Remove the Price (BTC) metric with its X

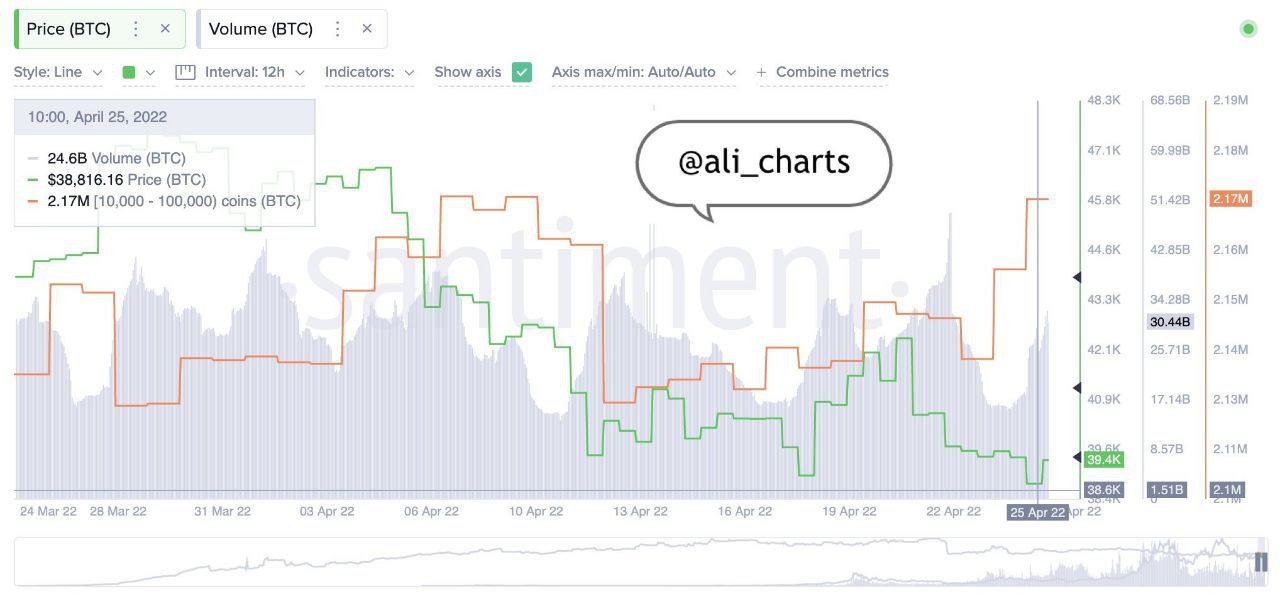[x=165, y=29]
